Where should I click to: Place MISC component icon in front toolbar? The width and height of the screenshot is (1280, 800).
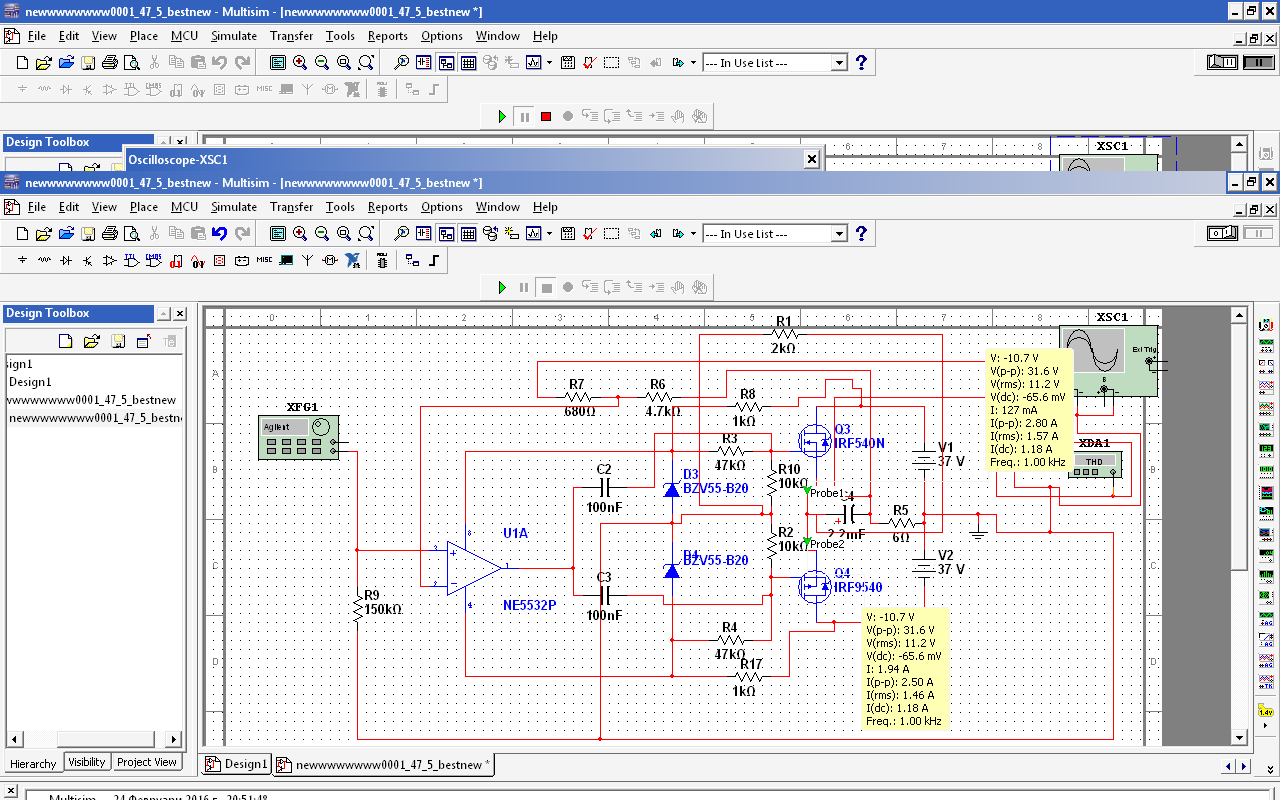coord(264,260)
